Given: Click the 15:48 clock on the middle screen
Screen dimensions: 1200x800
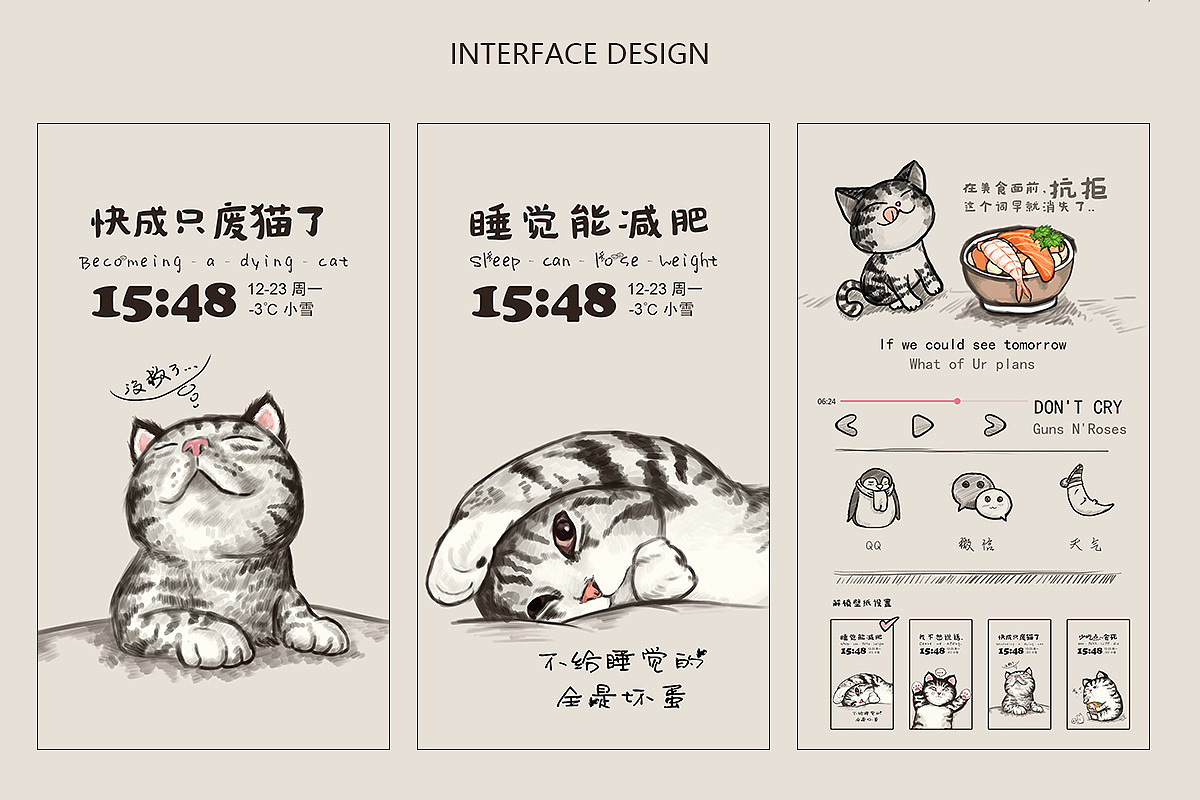Looking at the screenshot, I should pyautogui.click(x=544, y=301).
